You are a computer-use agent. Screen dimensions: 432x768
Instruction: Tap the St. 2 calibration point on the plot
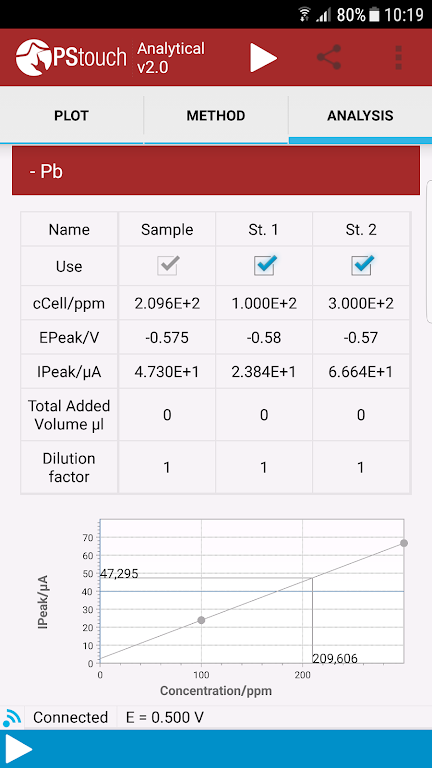pos(404,543)
